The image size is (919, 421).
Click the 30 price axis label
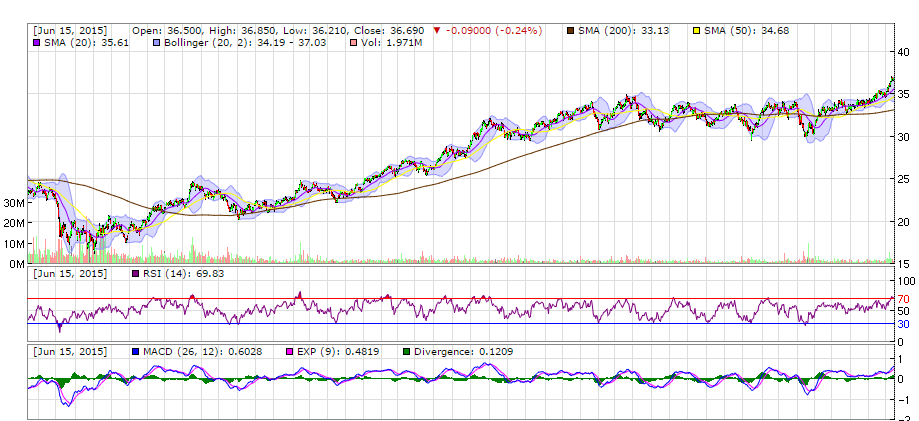click(x=903, y=137)
